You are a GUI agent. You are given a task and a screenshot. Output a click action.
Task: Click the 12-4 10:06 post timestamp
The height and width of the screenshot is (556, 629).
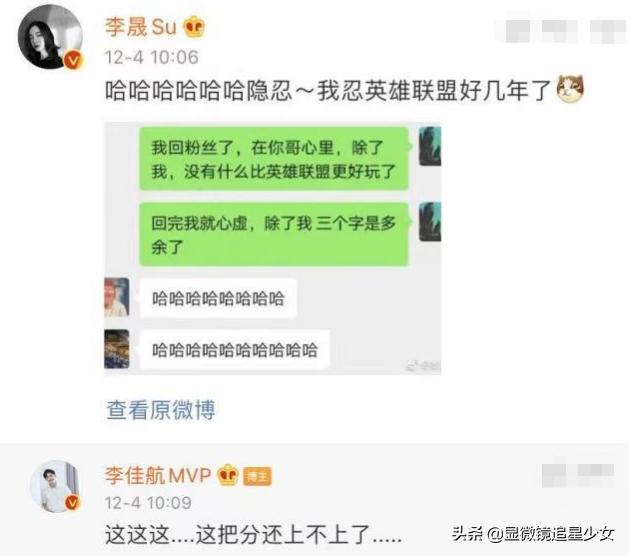pos(152,57)
